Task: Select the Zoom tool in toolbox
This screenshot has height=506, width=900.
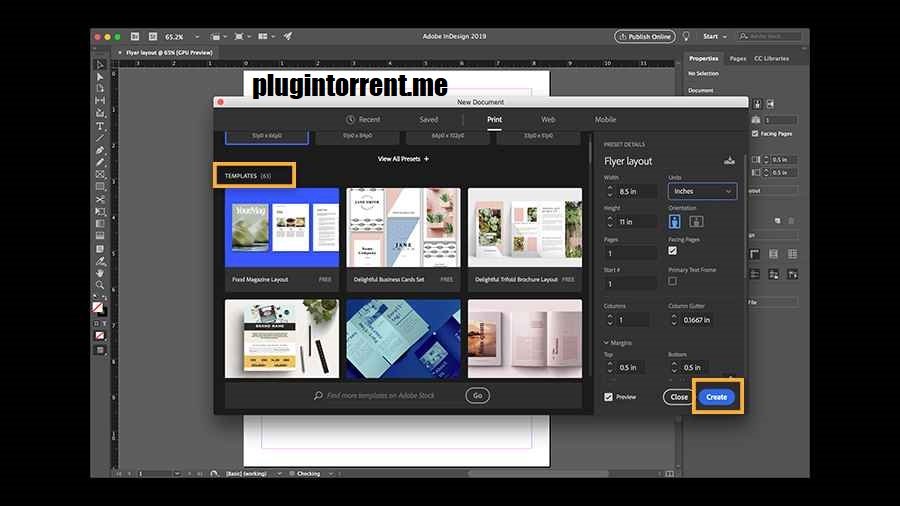Action: tap(100, 285)
